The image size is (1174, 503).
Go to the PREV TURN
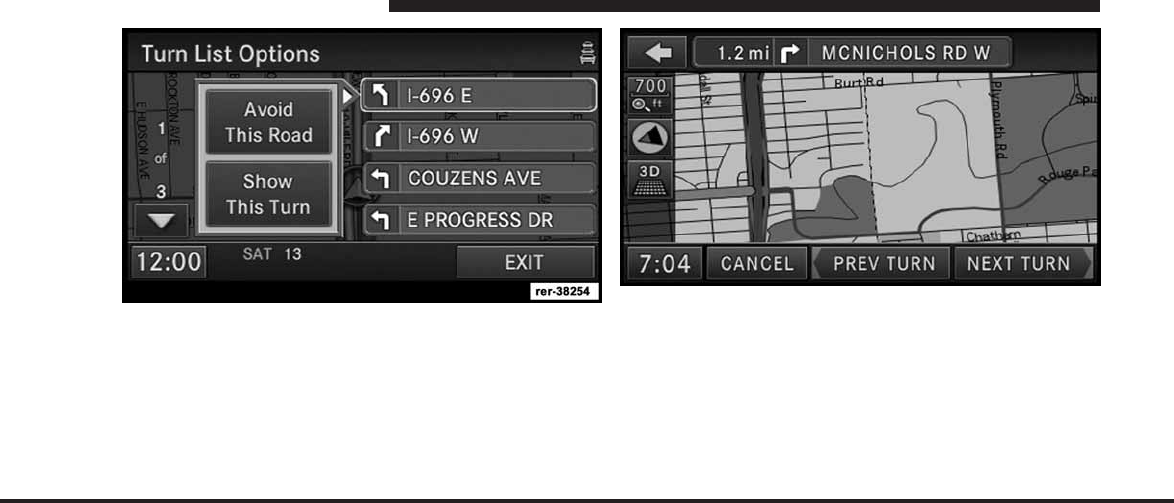coord(880,263)
